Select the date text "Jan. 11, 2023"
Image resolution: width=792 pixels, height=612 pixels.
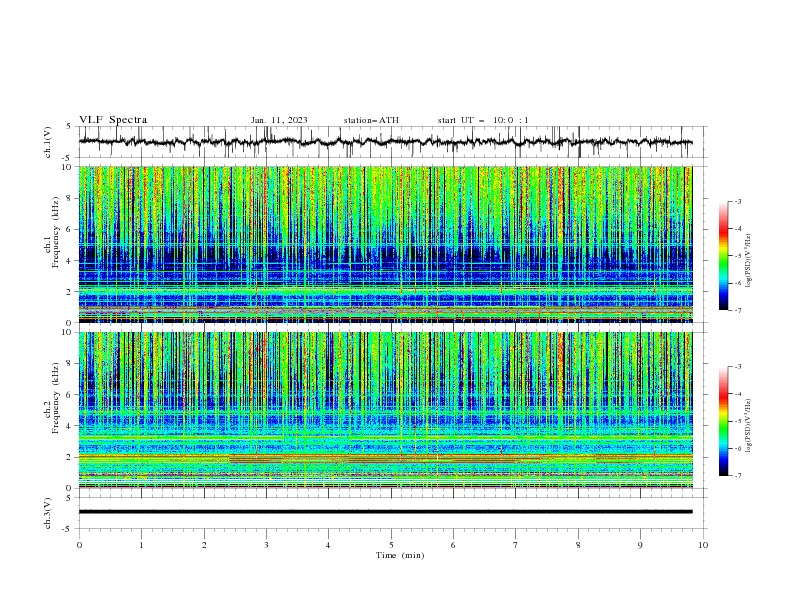click(x=279, y=120)
